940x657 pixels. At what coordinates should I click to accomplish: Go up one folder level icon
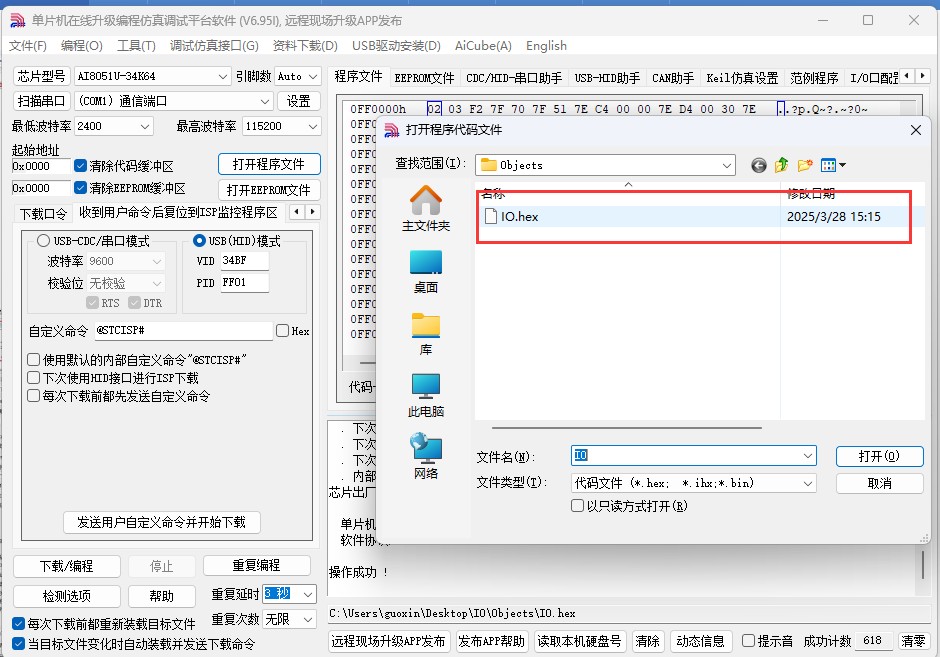[781, 165]
